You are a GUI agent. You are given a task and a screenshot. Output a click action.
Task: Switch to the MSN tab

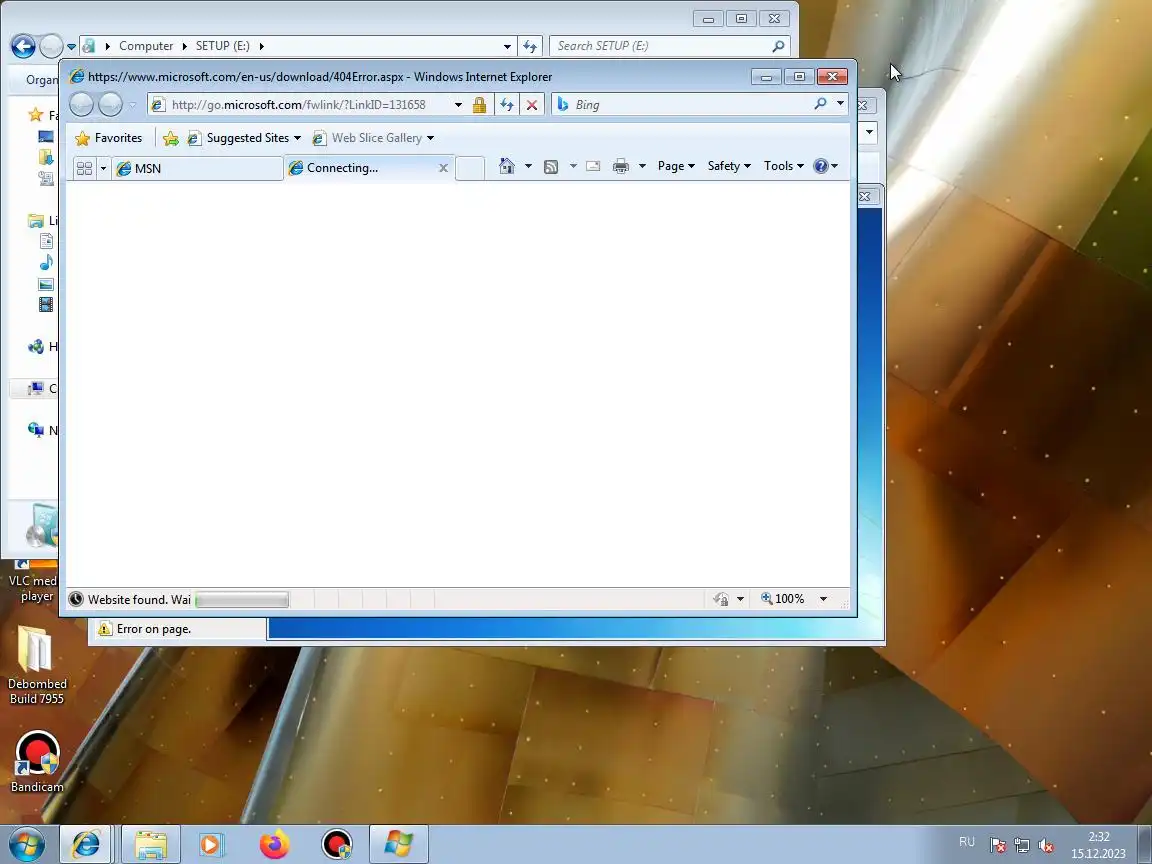point(197,168)
